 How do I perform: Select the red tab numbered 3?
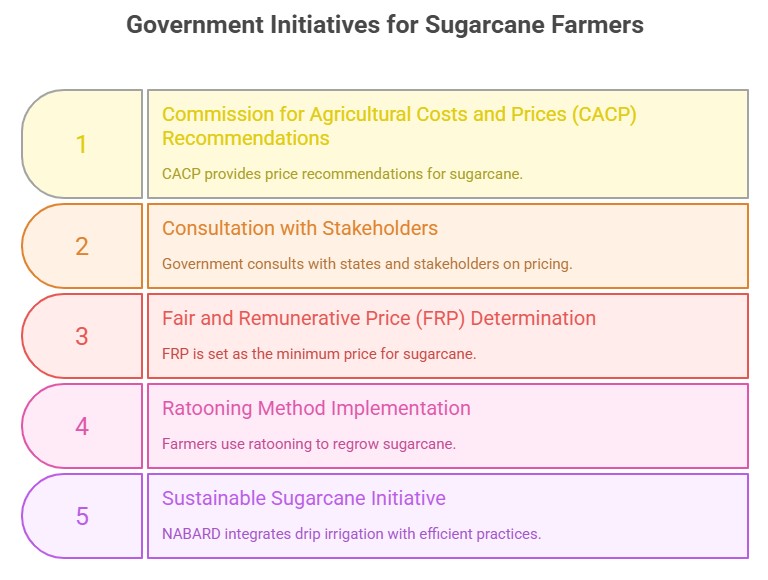pos(82,336)
